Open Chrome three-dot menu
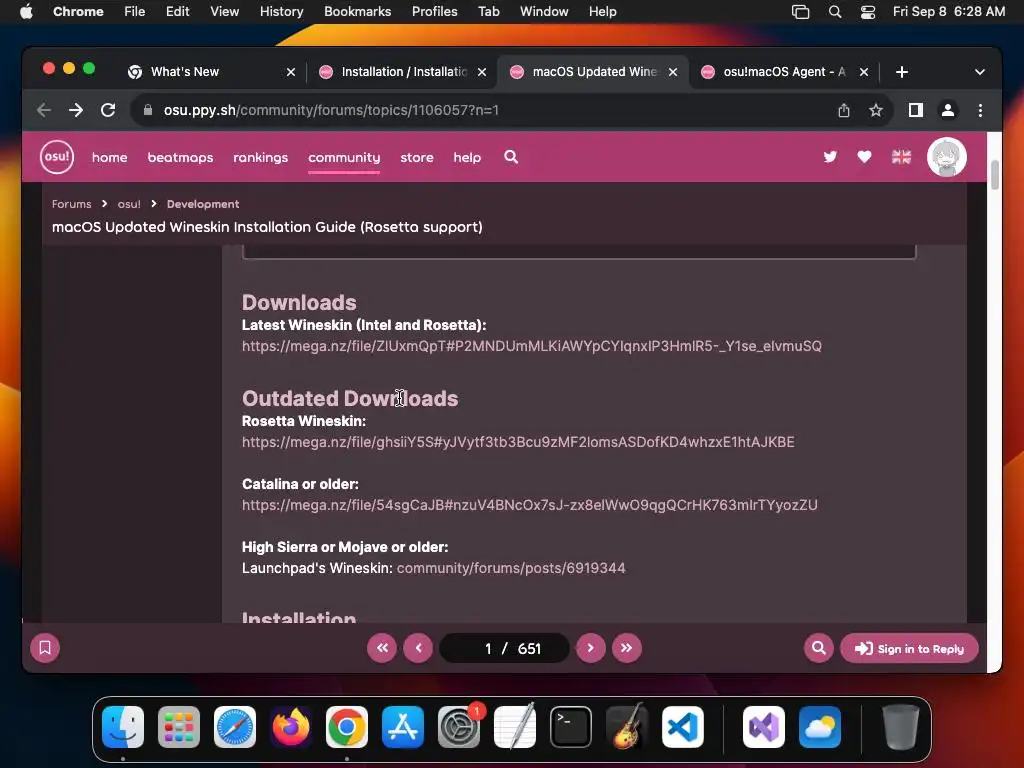This screenshot has width=1024, height=768. tap(980, 110)
